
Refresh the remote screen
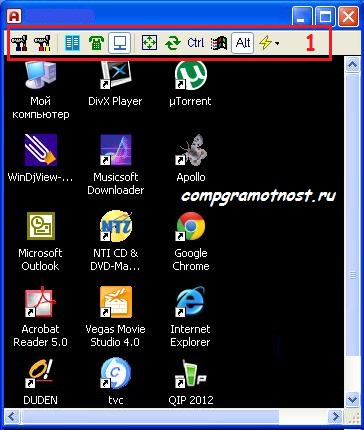coord(173,43)
